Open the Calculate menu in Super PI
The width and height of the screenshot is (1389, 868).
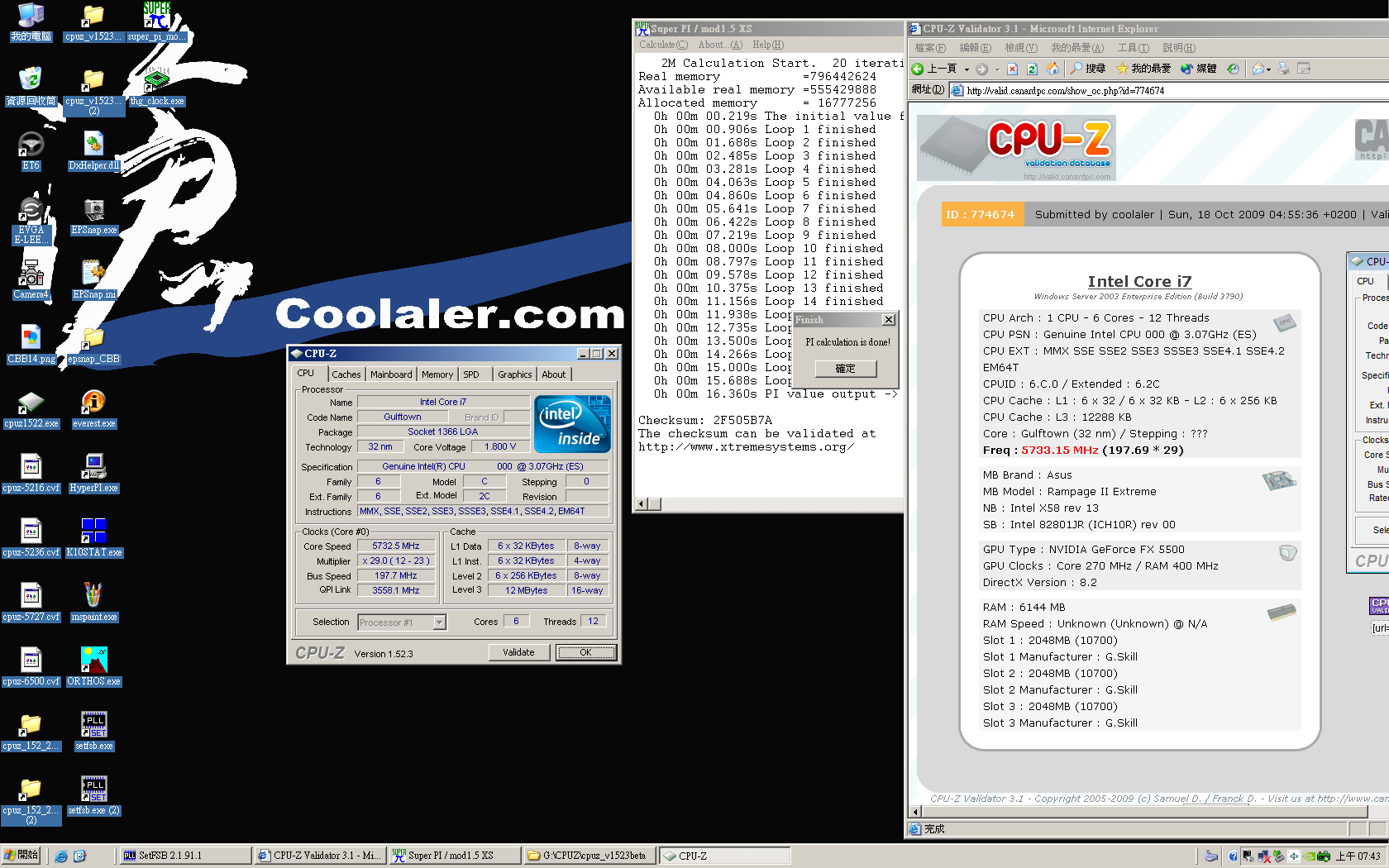663,45
